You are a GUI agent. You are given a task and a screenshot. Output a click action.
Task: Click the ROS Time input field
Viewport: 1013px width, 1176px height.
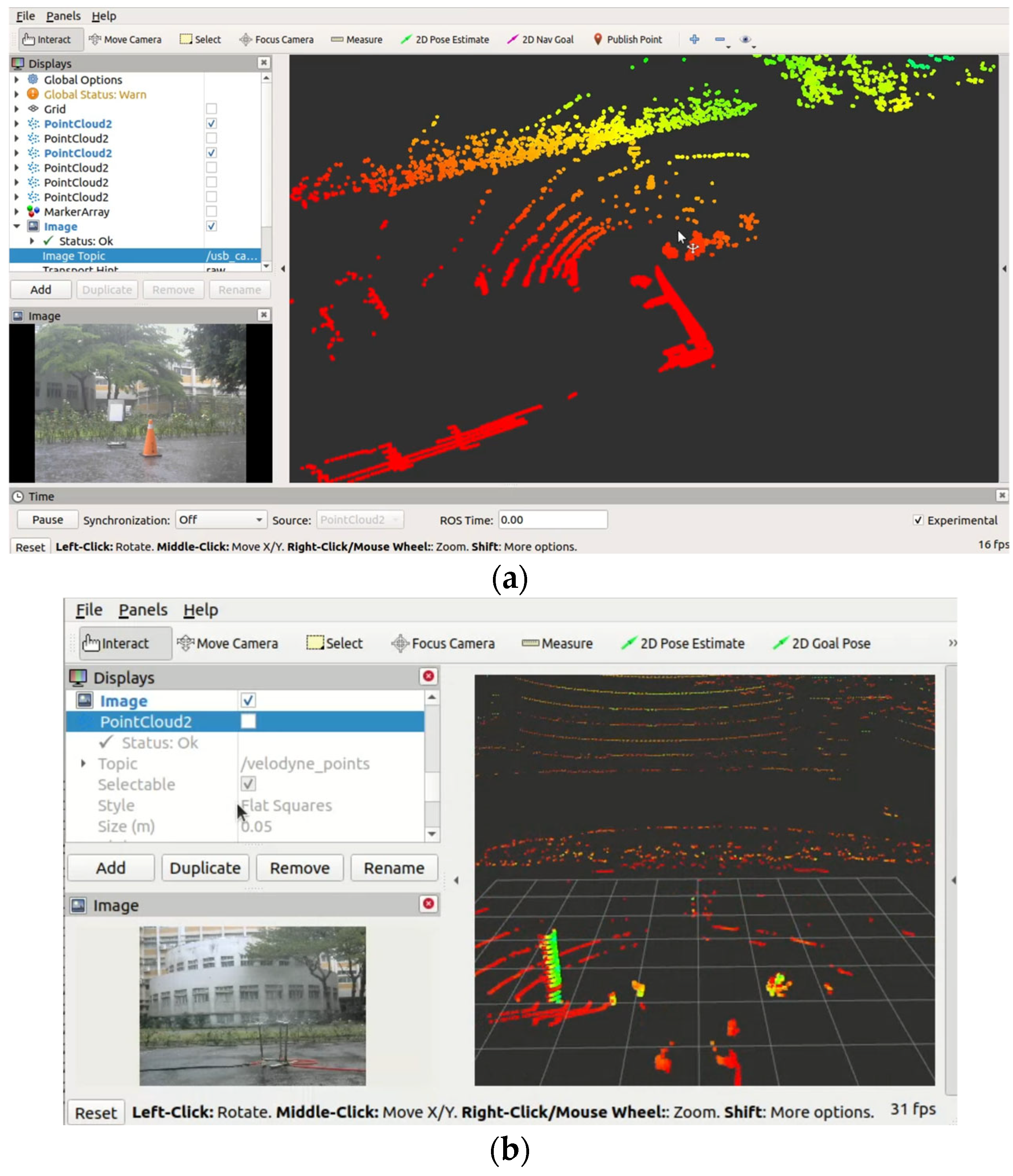click(x=552, y=520)
